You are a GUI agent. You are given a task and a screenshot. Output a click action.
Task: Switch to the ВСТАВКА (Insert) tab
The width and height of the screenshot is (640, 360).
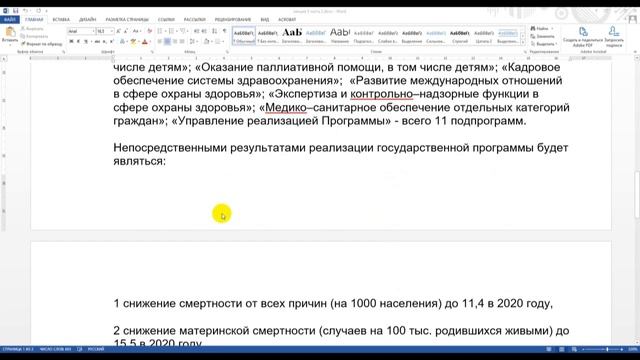61,20
